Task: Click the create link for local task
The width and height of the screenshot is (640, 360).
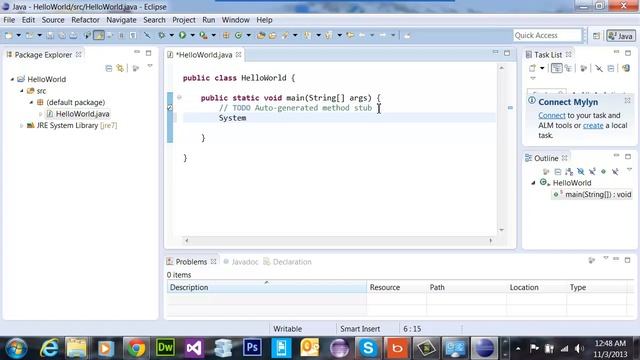Action: point(593,125)
